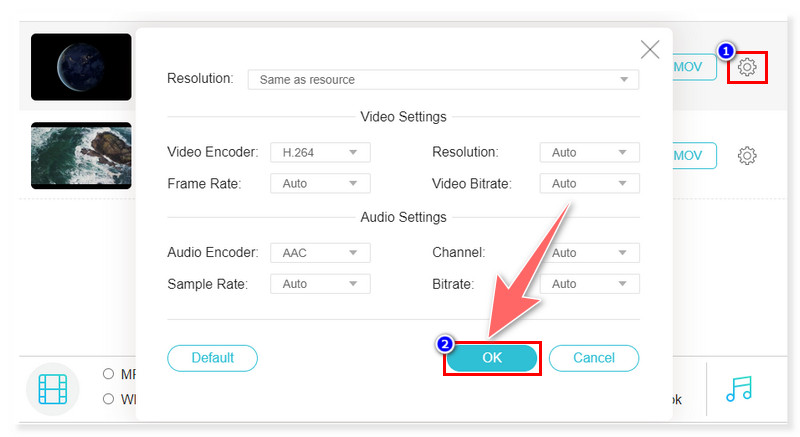This screenshot has width=800, height=437.
Task: Open the Video Bitrate dropdown
Action: [x=589, y=184]
